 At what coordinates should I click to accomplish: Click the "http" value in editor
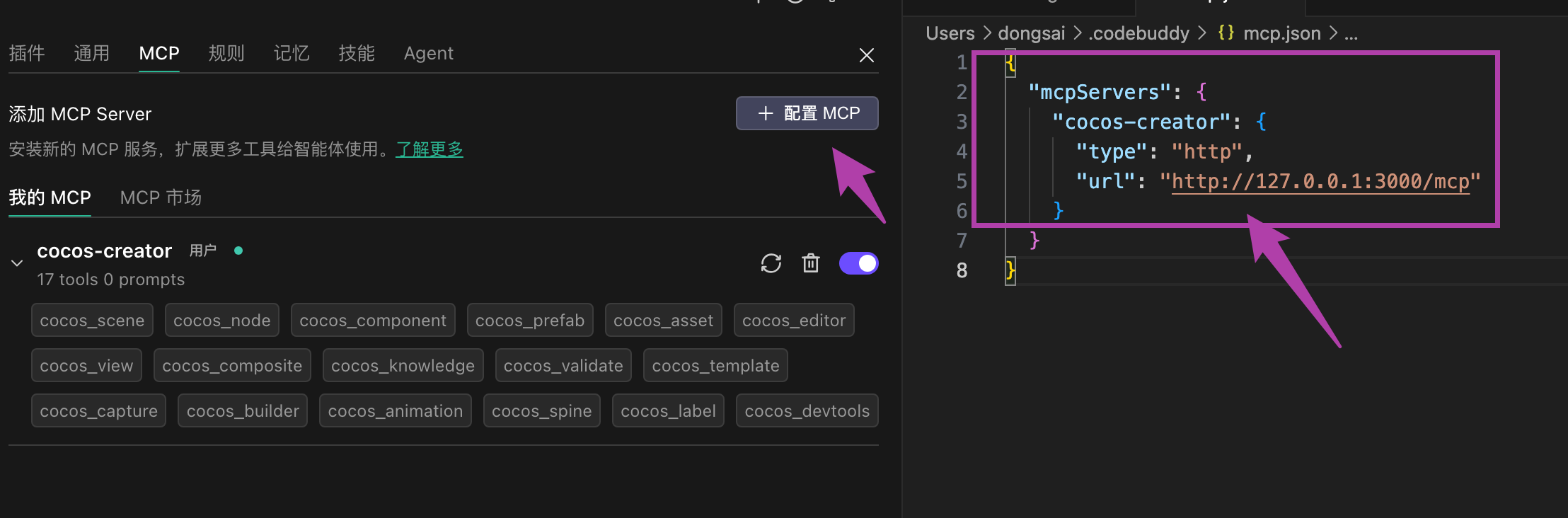[1207, 152]
